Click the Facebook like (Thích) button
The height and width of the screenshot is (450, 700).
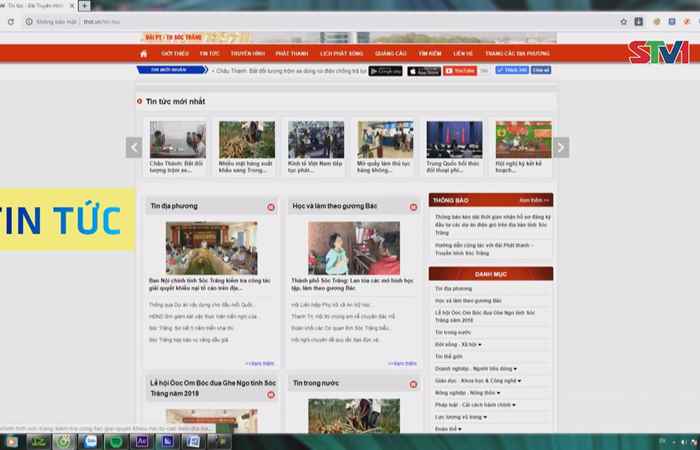512,70
